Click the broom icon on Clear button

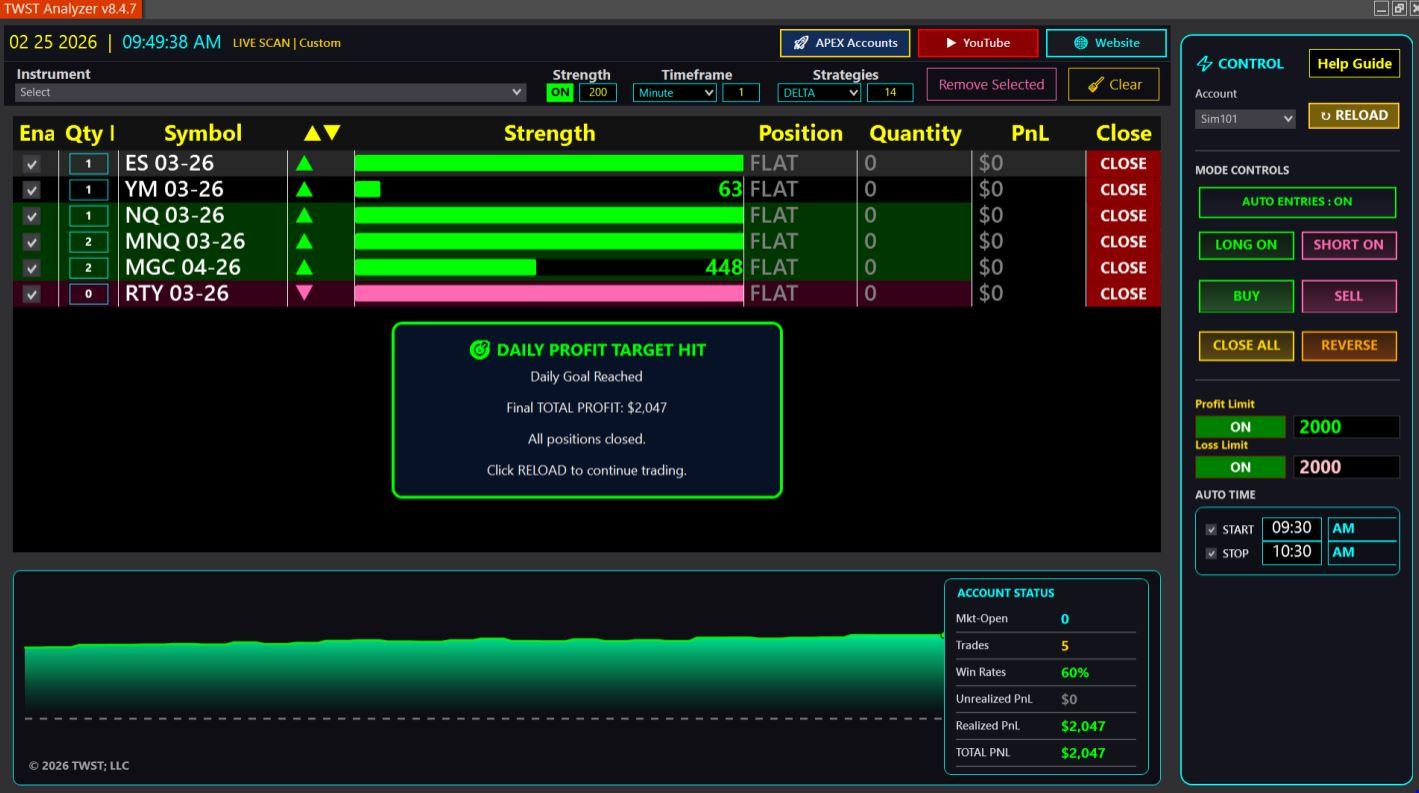[x=1096, y=85]
